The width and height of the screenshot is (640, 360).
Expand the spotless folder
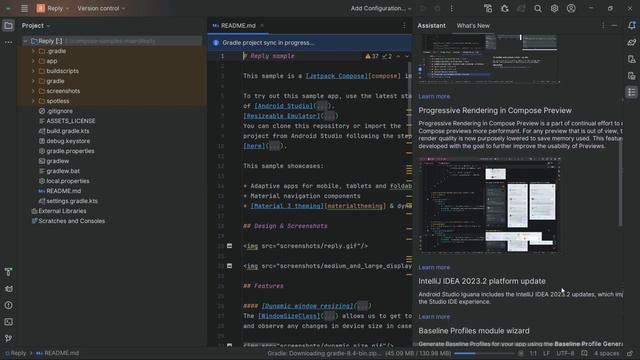[x=33, y=101]
